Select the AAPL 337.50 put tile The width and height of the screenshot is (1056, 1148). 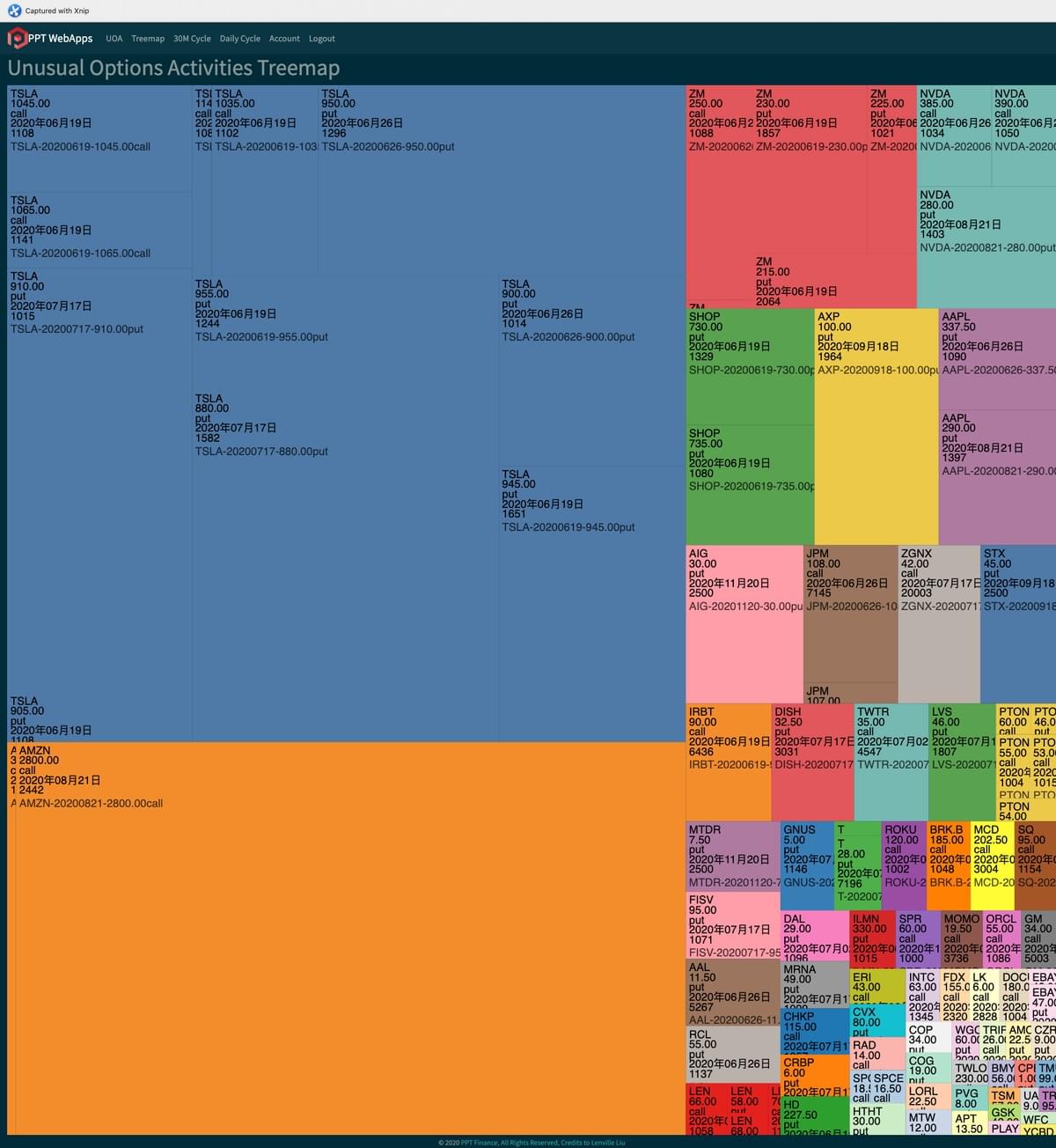(997, 359)
